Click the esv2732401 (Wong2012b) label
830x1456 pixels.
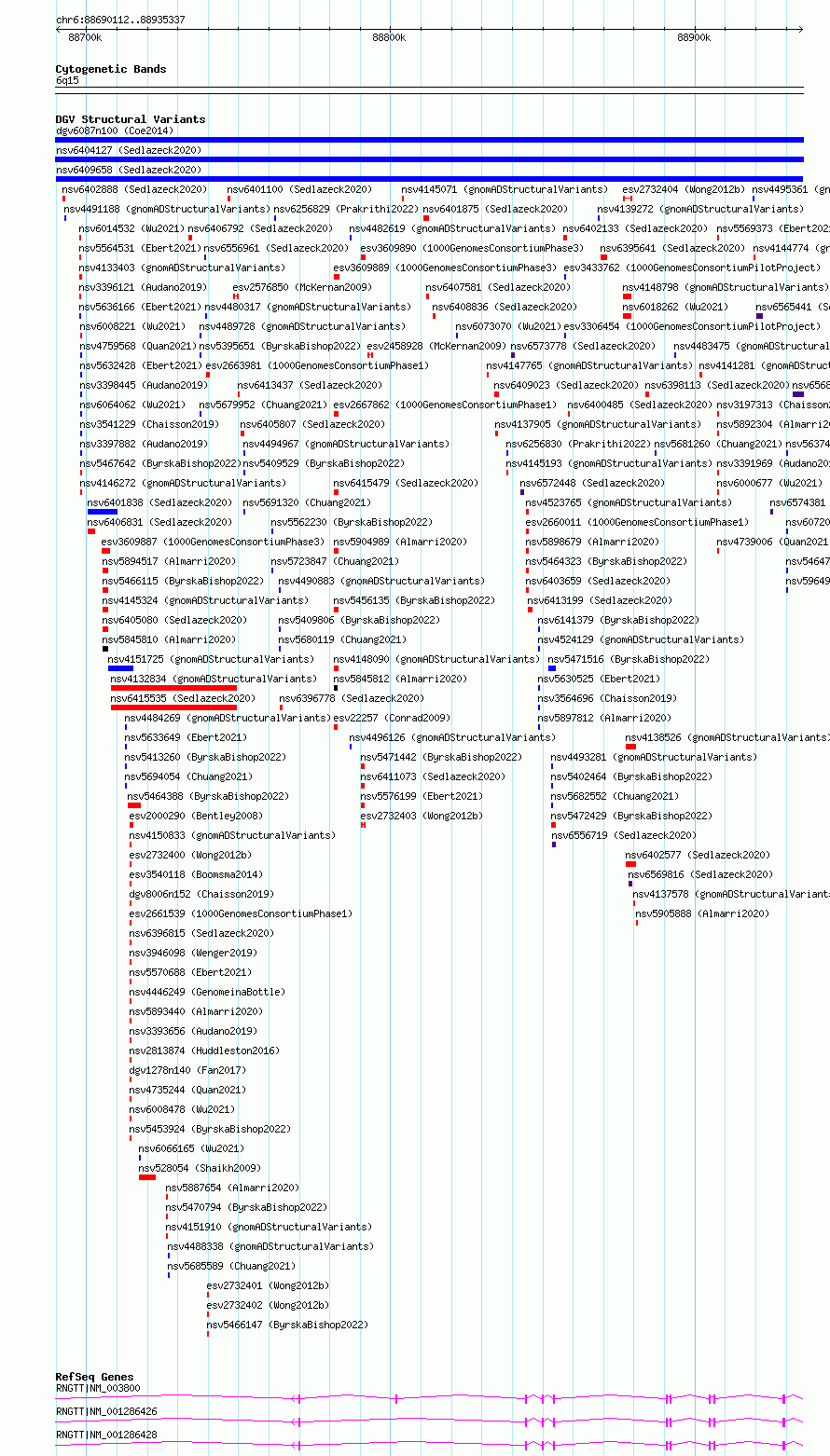pyautogui.click(x=268, y=1285)
